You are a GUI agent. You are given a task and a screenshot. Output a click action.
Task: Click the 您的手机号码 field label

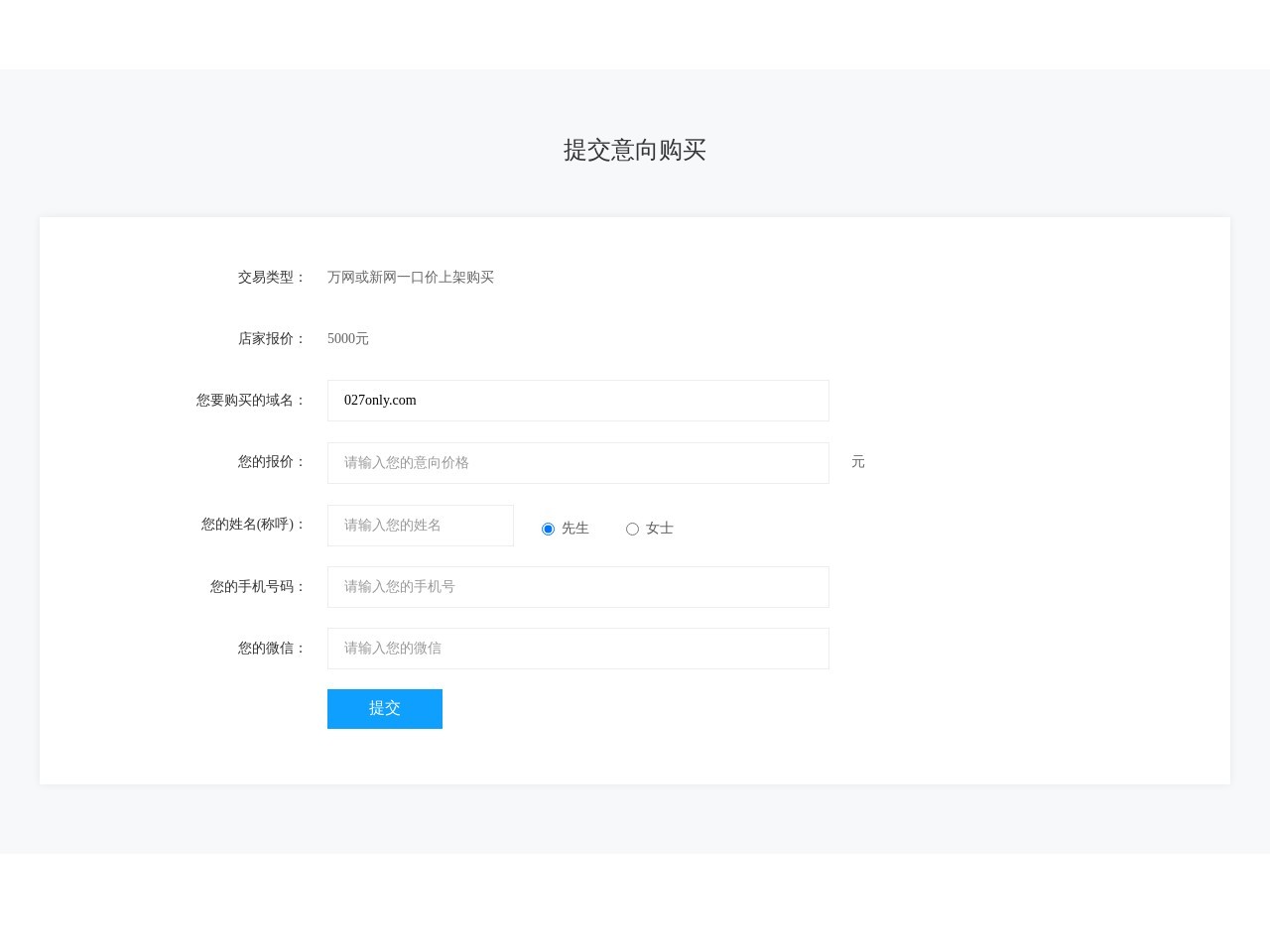(x=254, y=586)
